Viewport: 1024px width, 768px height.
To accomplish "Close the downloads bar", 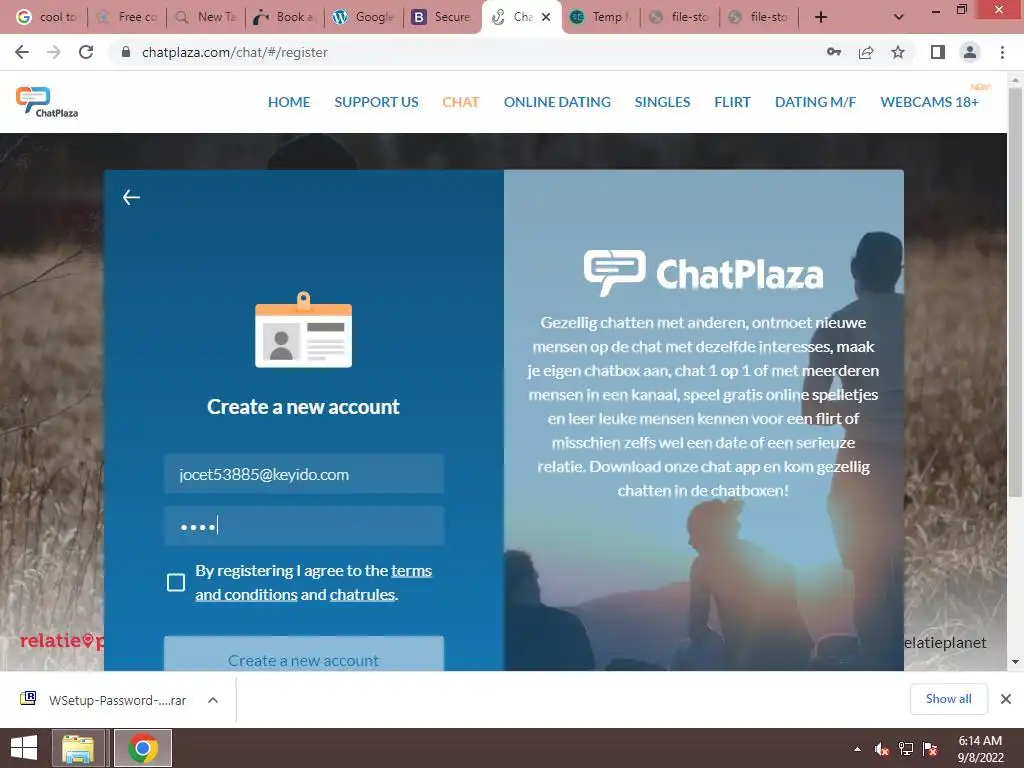I will point(1006,699).
